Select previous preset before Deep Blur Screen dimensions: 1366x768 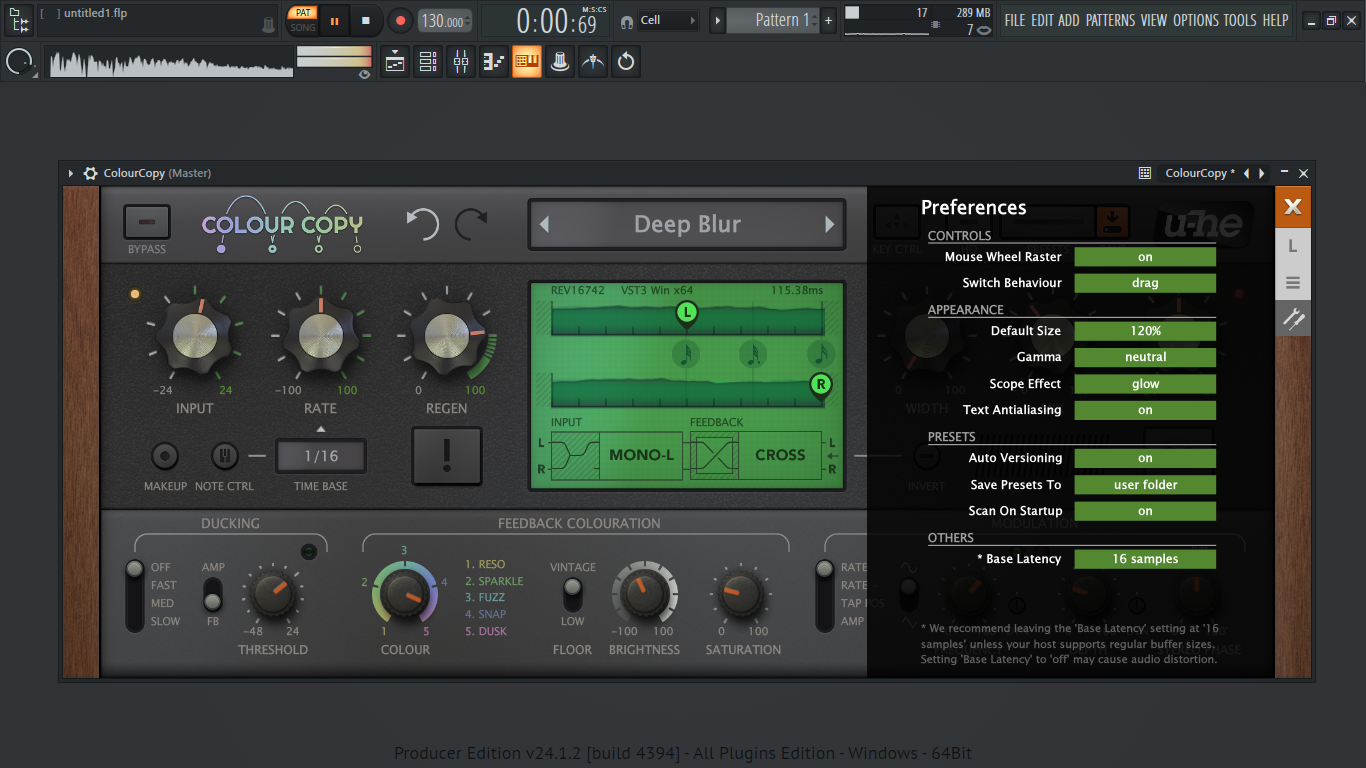pos(544,225)
